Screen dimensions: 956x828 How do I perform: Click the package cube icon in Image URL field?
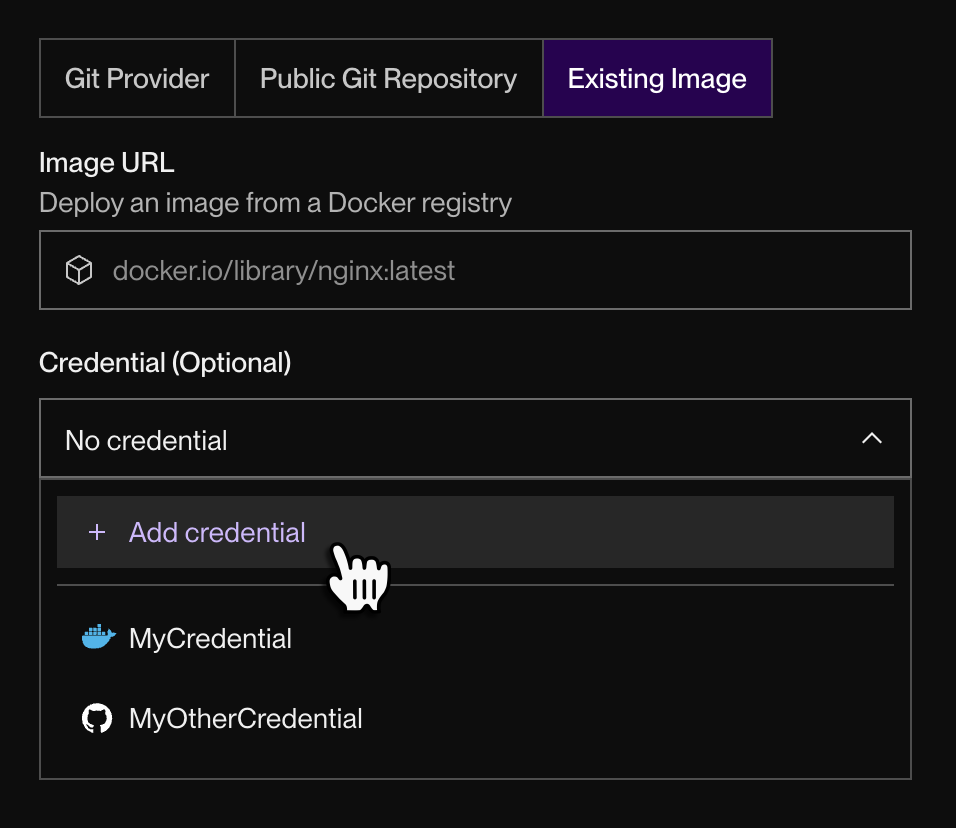(79, 270)
